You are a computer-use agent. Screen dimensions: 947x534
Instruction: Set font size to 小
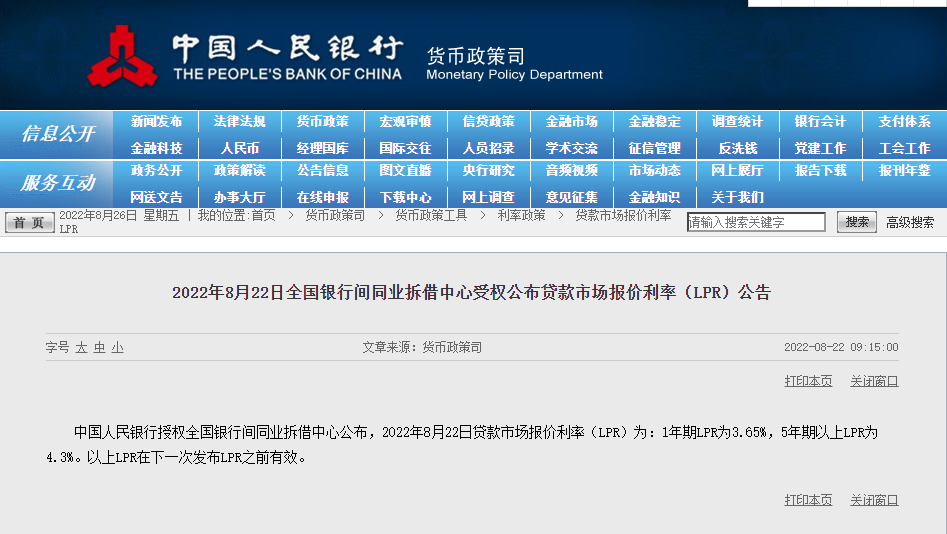[118, 347]
